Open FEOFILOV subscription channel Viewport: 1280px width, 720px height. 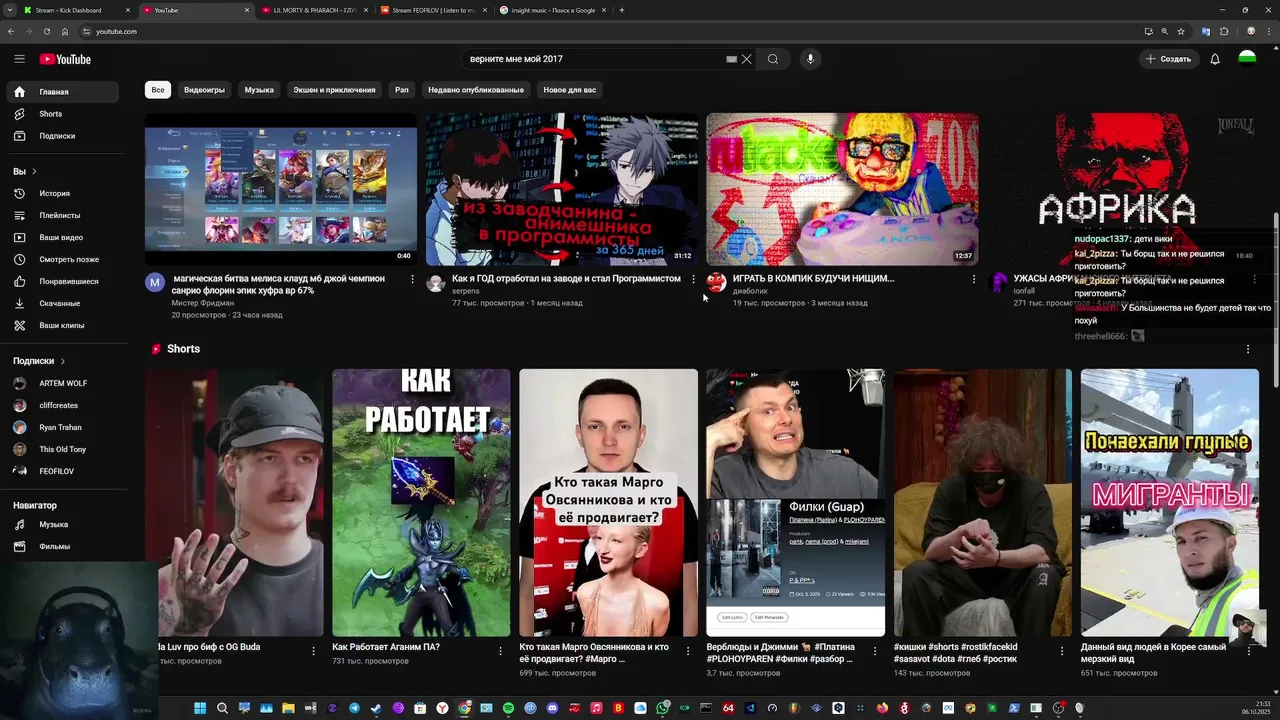click(62, 471)
